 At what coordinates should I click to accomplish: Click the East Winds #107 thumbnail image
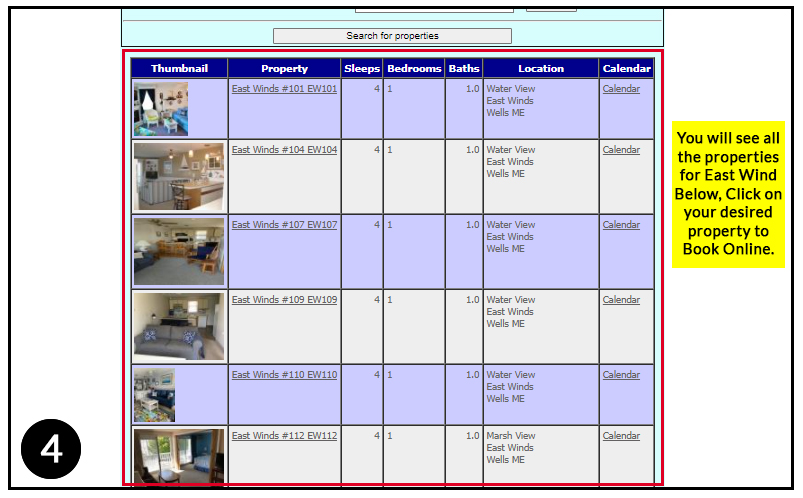pyautogui.click(x=179, y=252)
